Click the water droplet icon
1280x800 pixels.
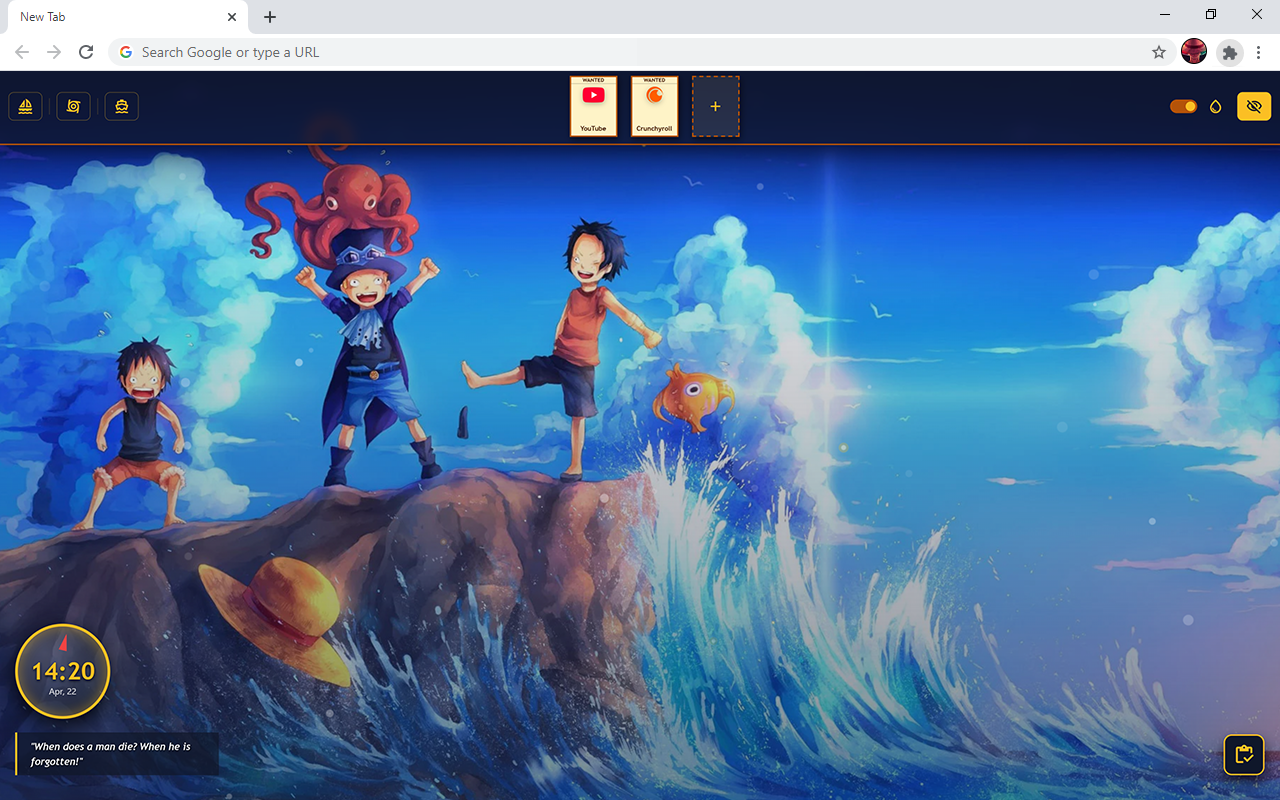(x=1216, y=106)
